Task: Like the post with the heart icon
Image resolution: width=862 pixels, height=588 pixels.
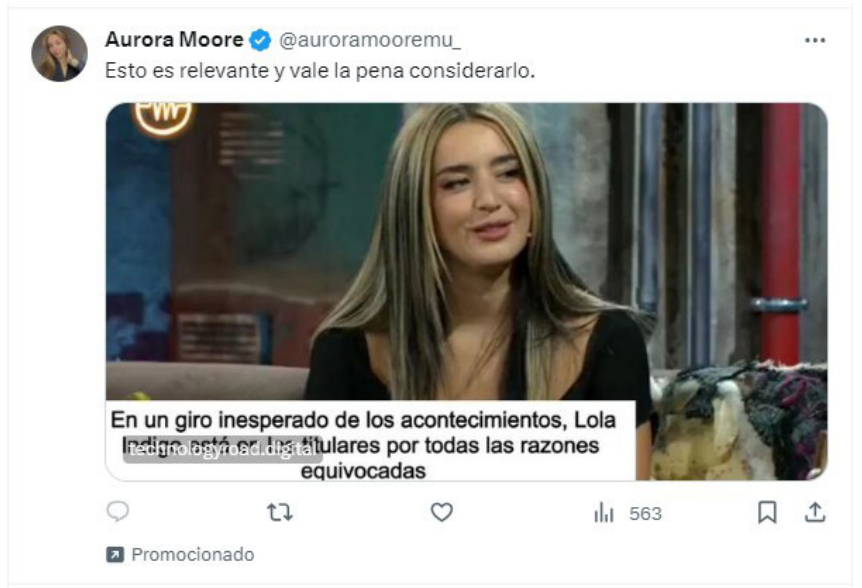Action: coord(441,512)
